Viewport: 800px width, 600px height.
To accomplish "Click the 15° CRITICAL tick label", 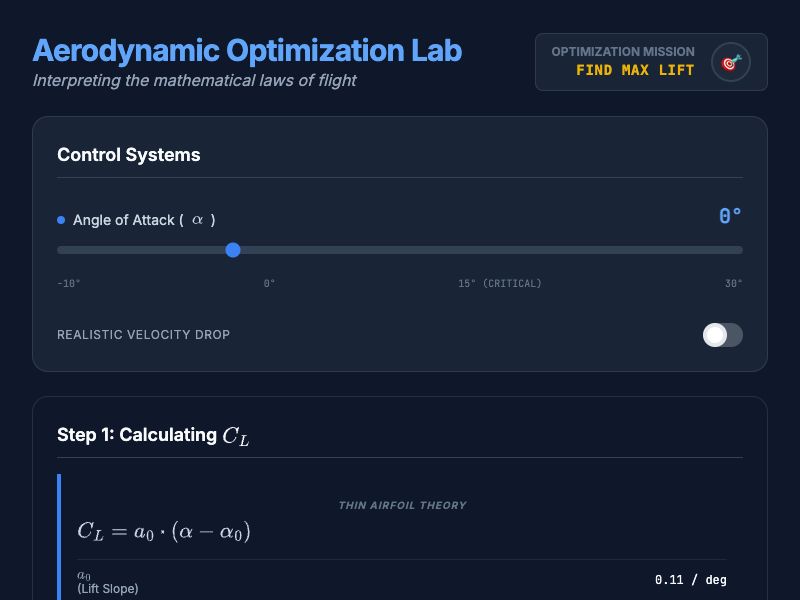I will pyautogui.click(x=500, y=283).
